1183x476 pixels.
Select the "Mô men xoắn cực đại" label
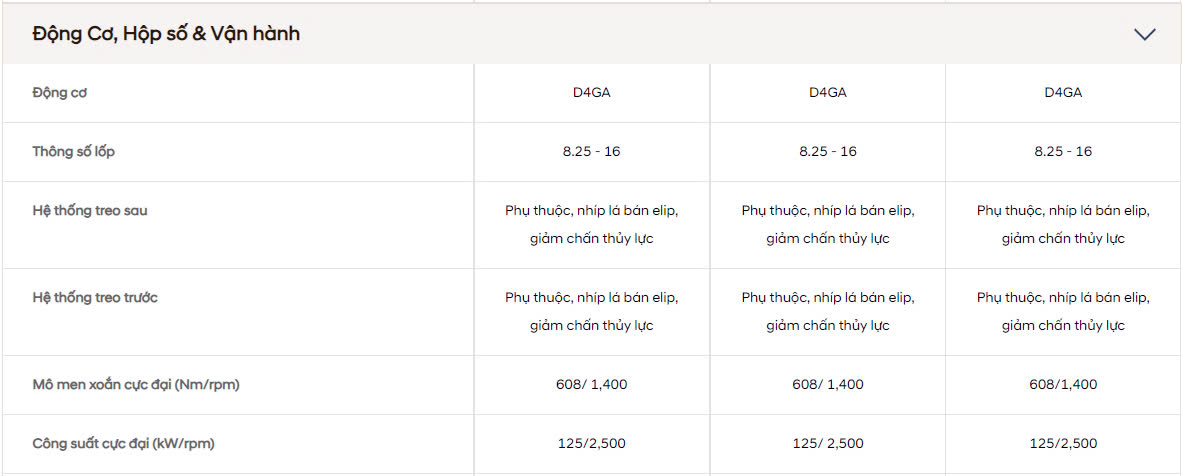pos(136,385)
